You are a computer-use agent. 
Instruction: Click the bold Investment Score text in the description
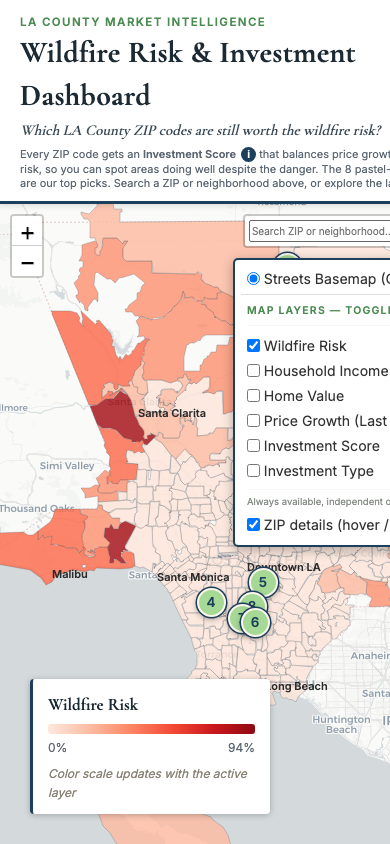tap(189, 154)
